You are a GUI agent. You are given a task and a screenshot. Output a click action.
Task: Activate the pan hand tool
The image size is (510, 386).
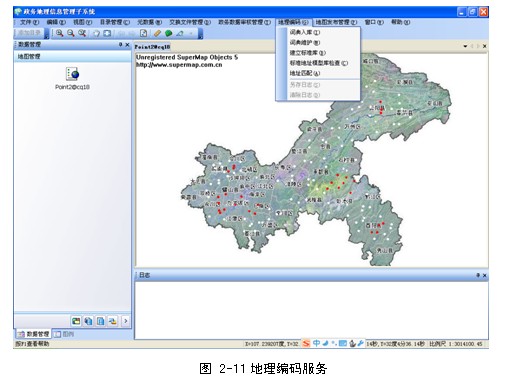point(96,33)
